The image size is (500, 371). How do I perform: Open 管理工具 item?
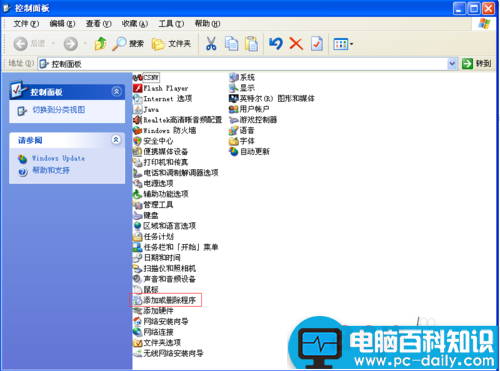[x=153, y=205]
